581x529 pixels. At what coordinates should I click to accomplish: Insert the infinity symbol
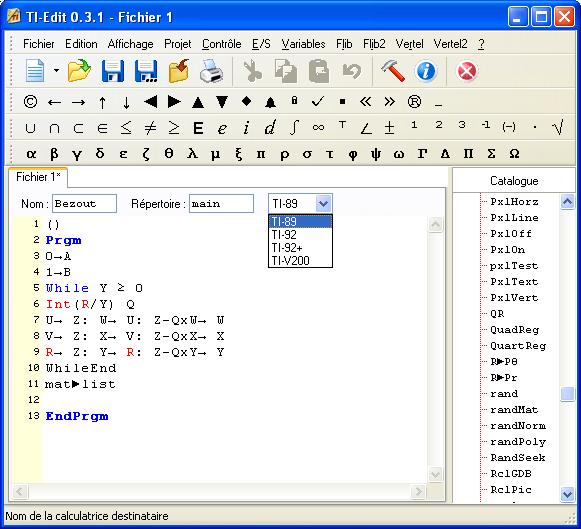[318, 128]
